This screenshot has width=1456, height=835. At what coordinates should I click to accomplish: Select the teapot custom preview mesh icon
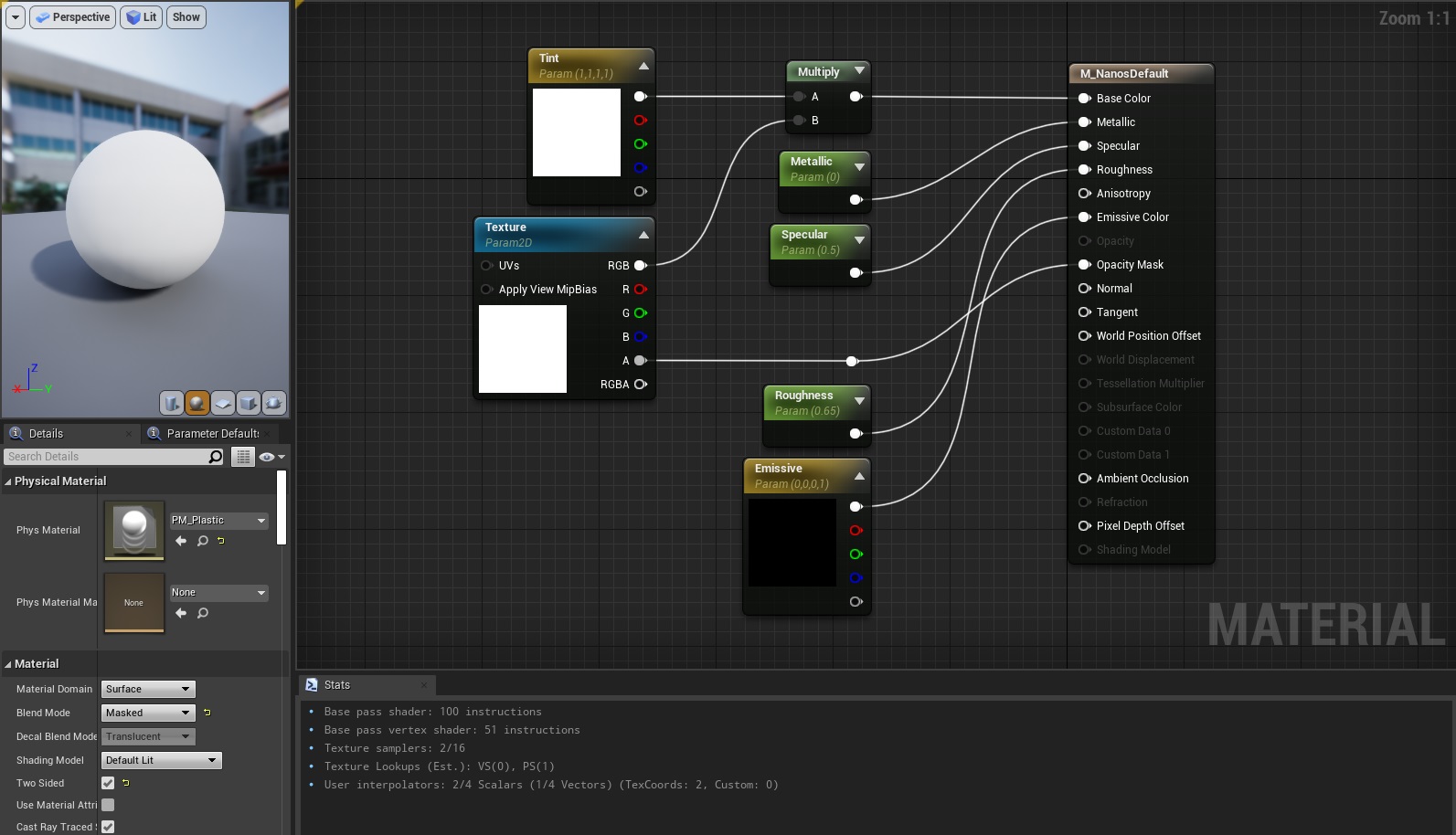pos(274,403)
